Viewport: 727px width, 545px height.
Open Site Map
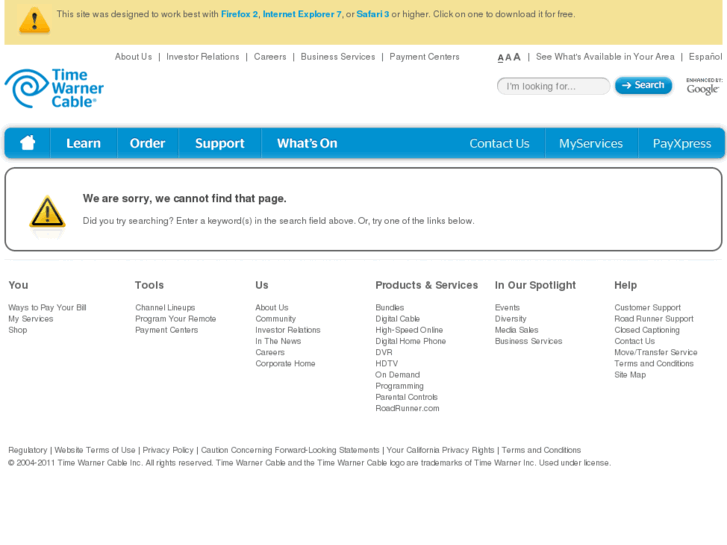click(630, 374)
